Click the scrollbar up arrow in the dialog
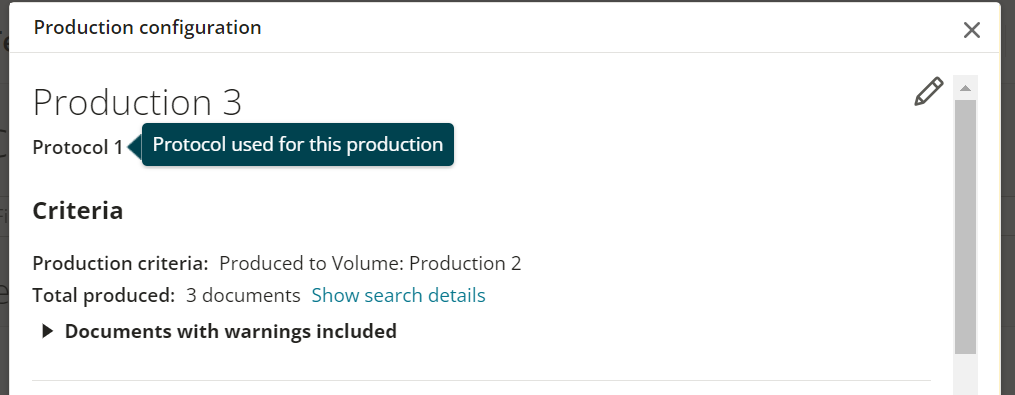Viewport: 1015px width, 395px height. pos(965,88)
